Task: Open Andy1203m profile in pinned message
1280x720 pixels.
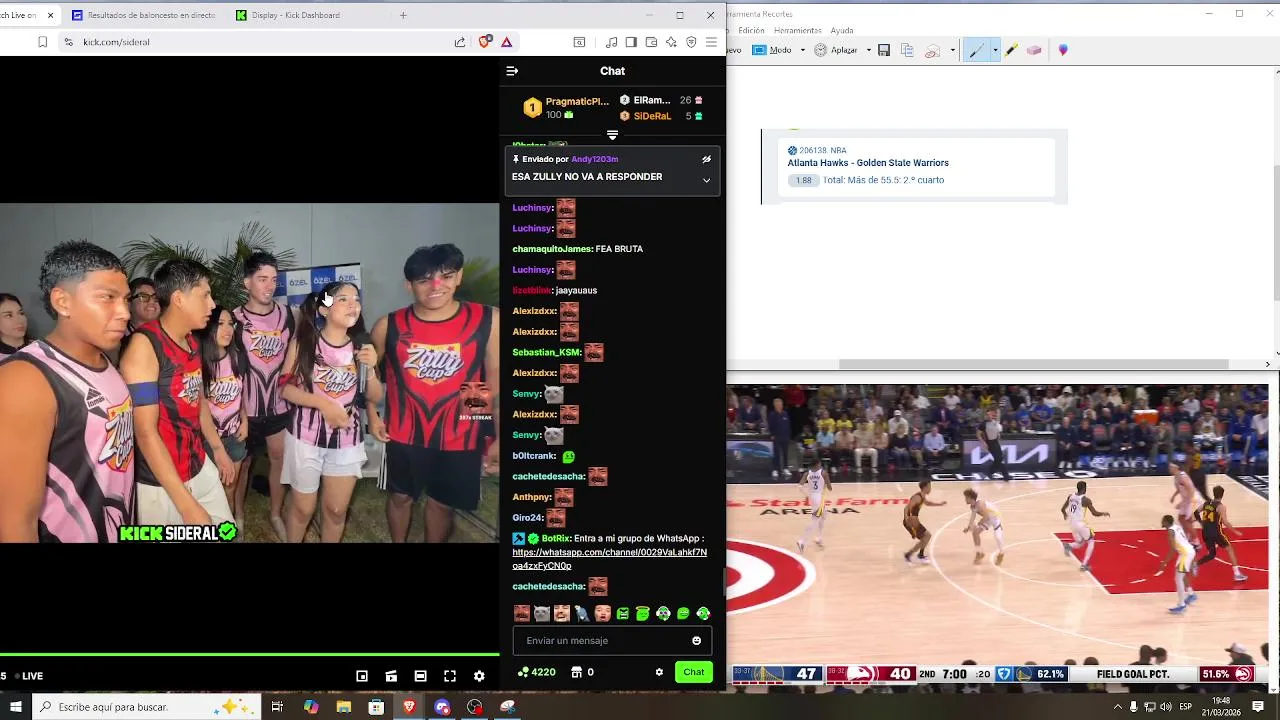Action: (594, 159)
